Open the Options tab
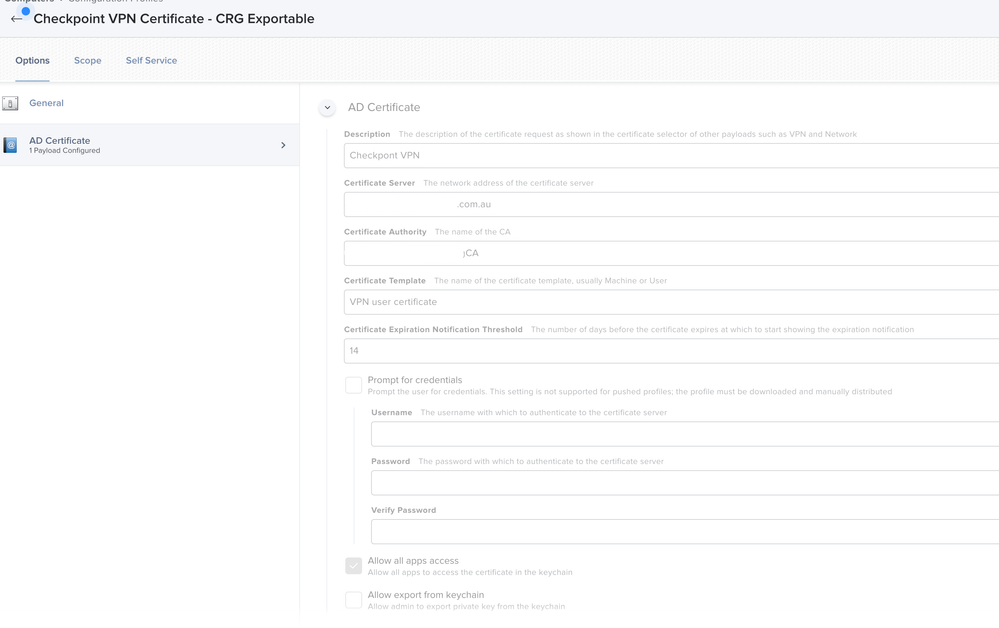This screenshot has height=628, width=999. (32, 61)
